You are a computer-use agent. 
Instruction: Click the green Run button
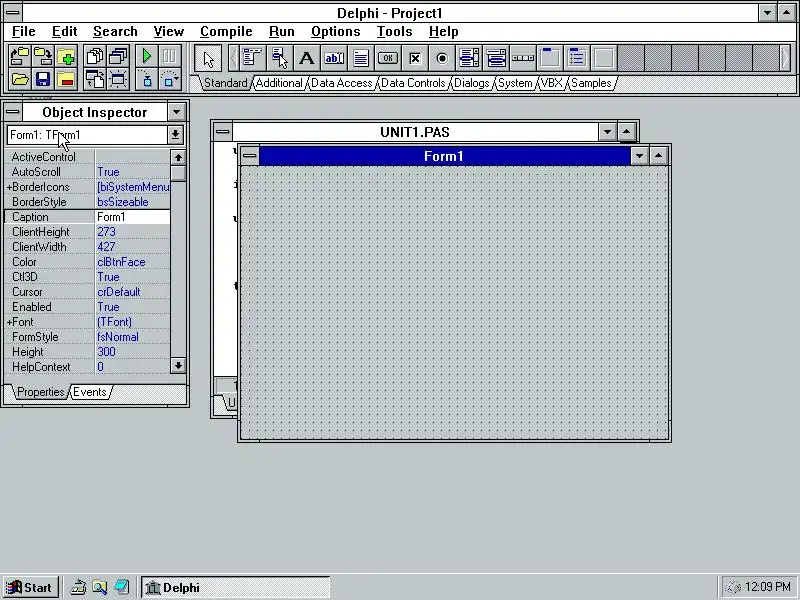click(147, 56)
